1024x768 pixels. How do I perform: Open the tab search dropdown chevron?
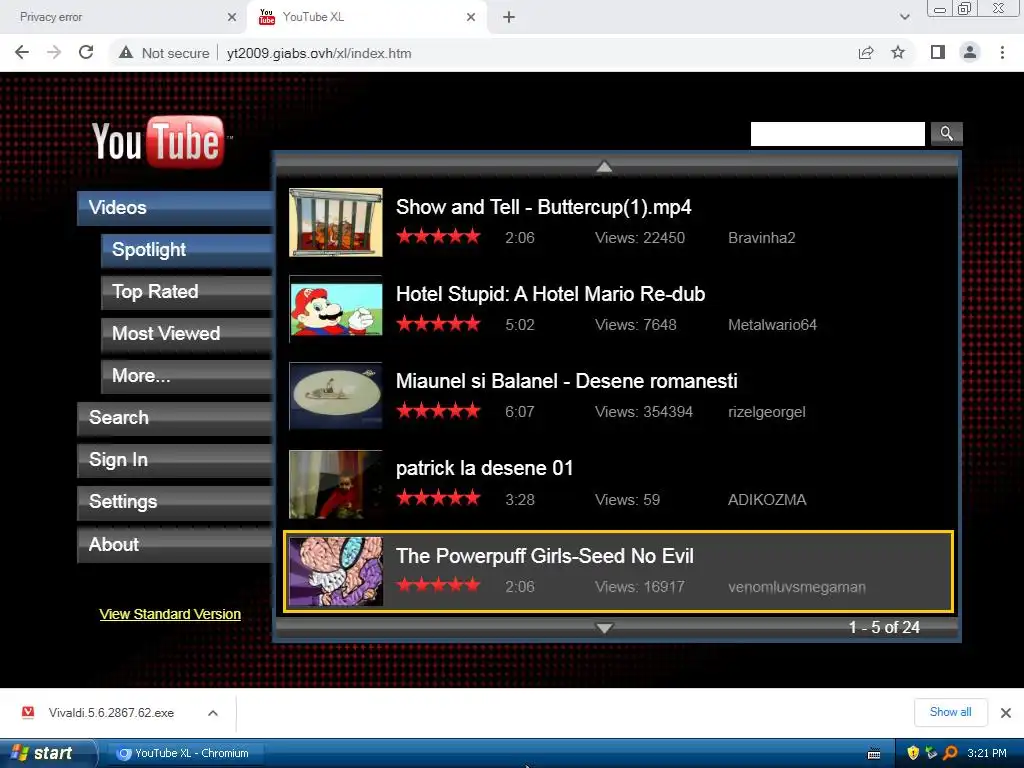click(904, 17)
